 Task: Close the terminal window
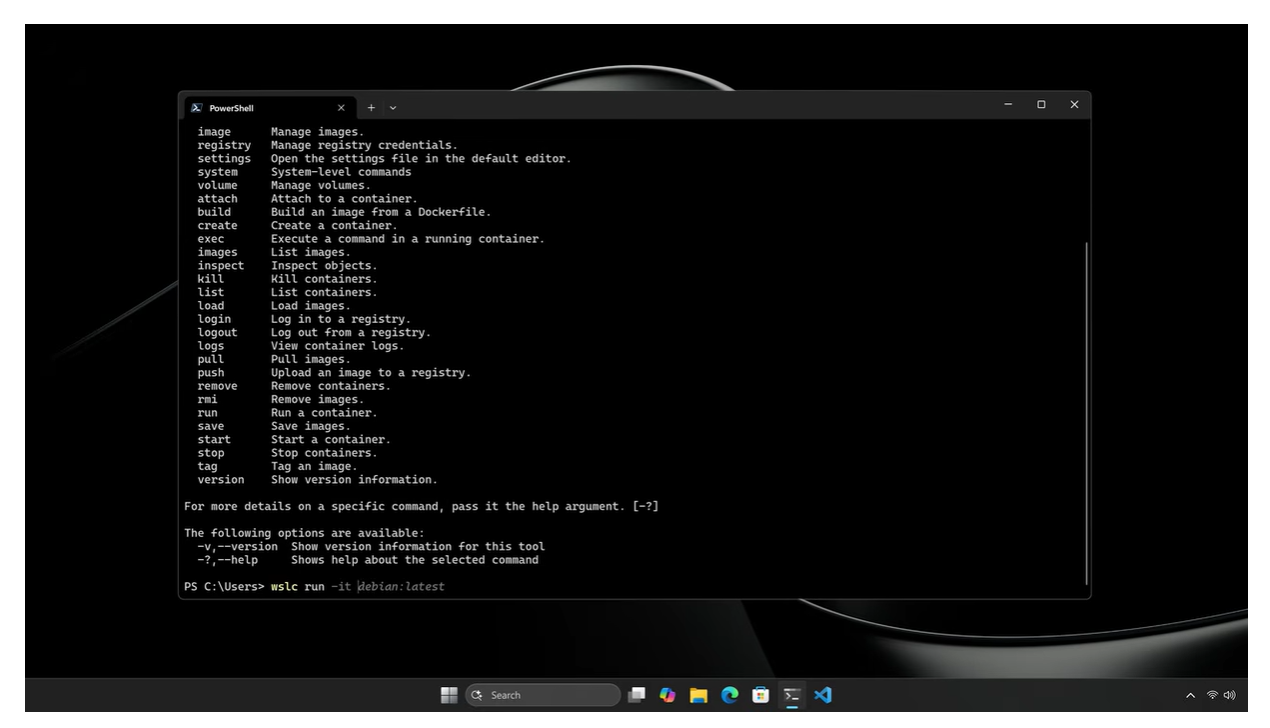(x=1074, y=105)
